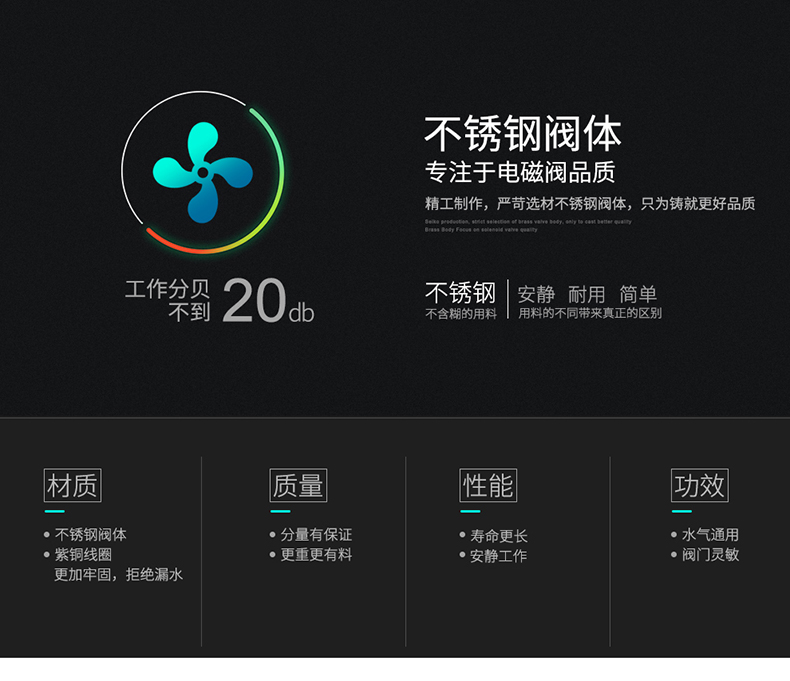790x681 pixels.
Task: Switch to the 性能 boxed heading
Action: point(488,486)
